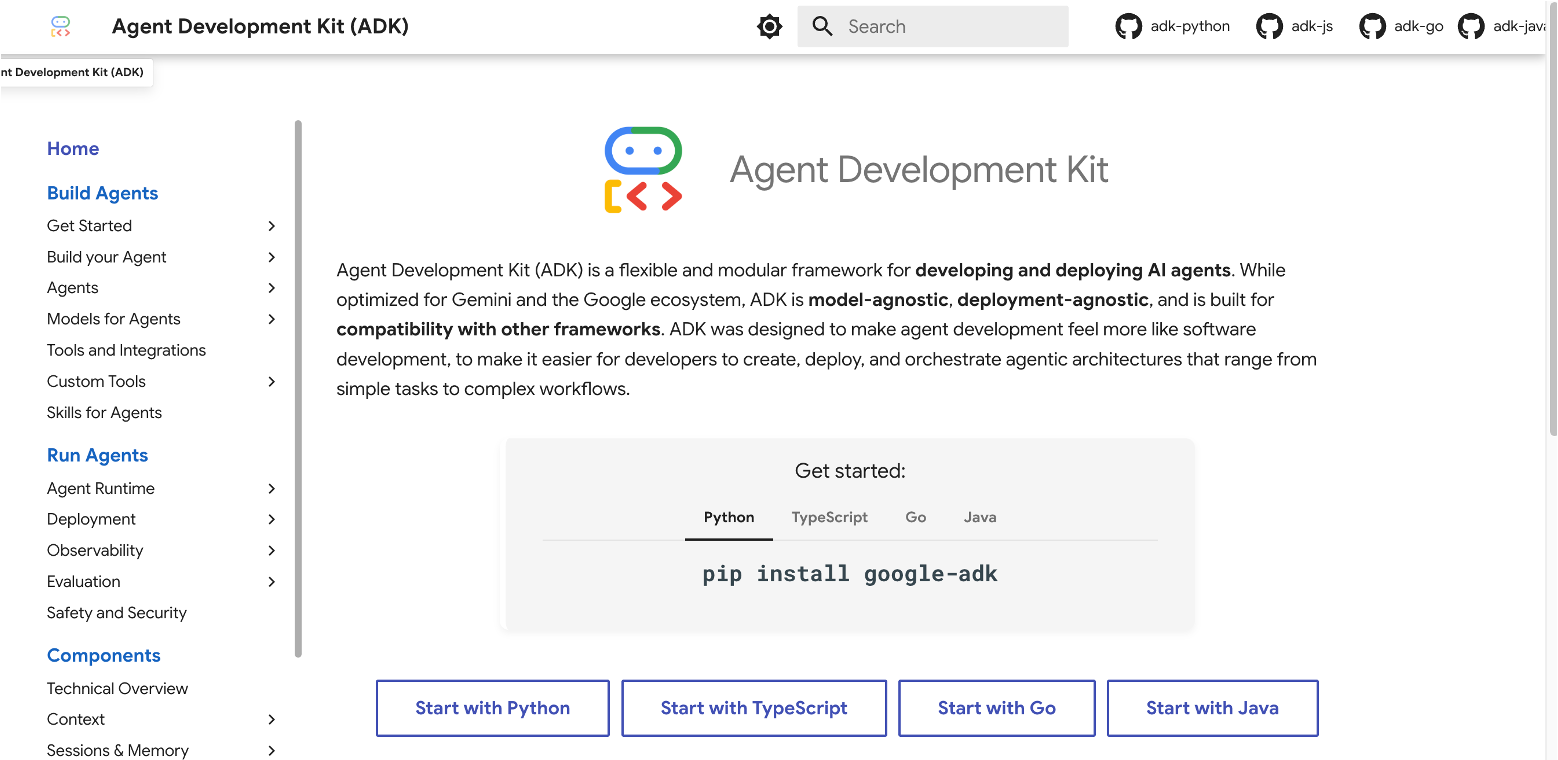Image resolution: width=1558 pixels, height=760 pixels.
Task: Open Safety and Security page
Action: click(117, 612)
